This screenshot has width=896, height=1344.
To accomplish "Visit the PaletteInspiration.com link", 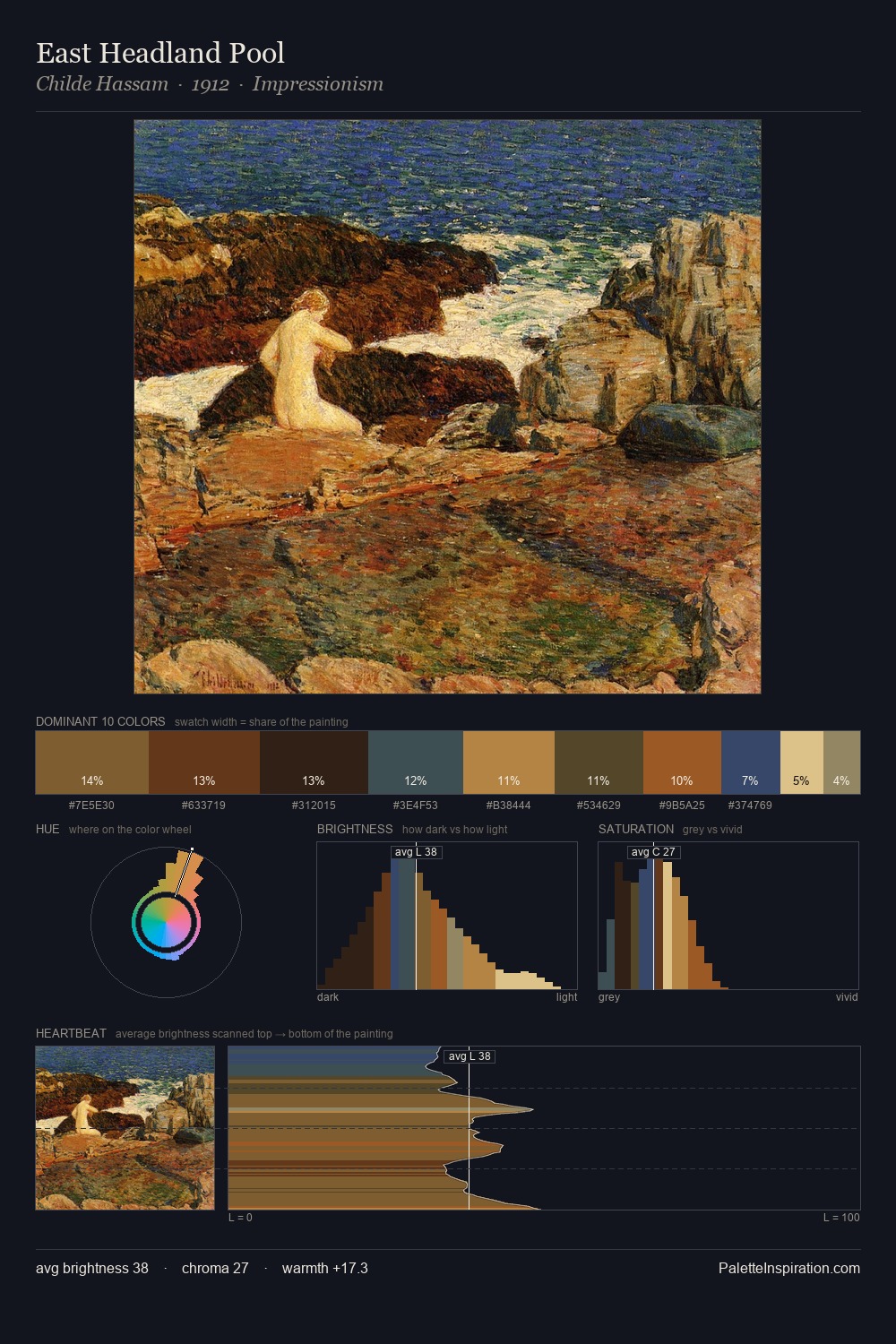I will 789,1268.
